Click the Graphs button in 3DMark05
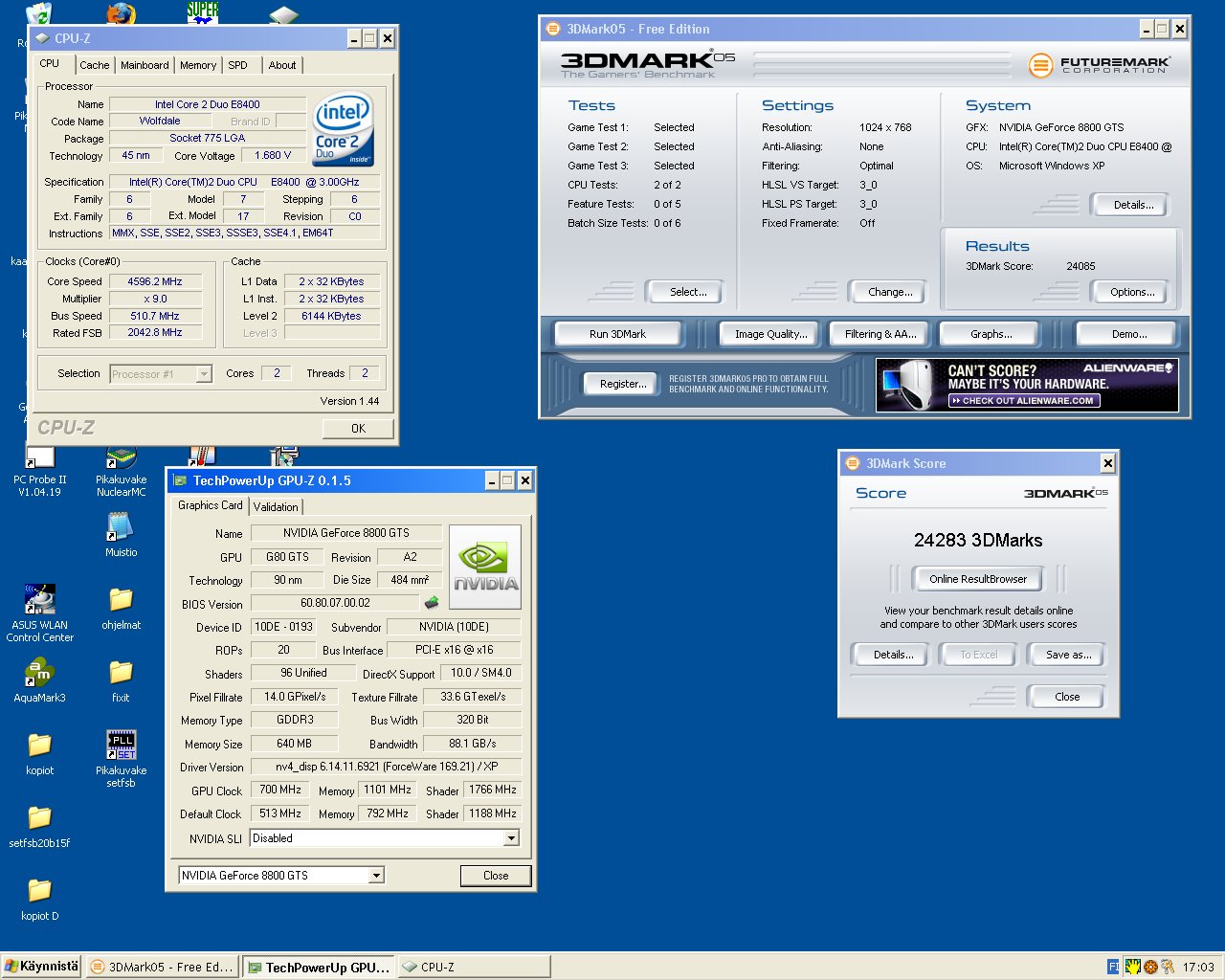1225x980 pixels. click(991, 334)
